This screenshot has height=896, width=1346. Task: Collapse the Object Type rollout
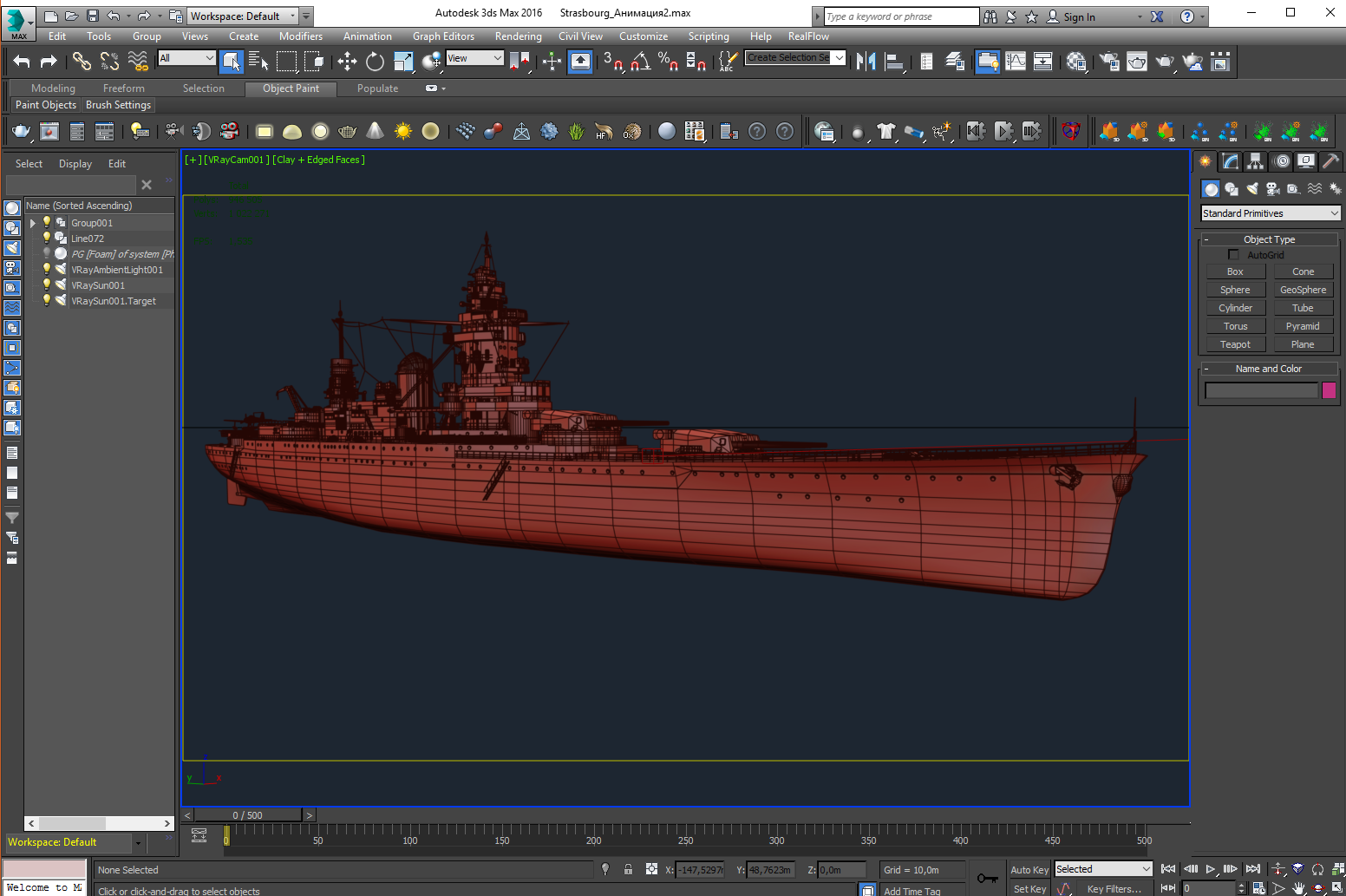[1269, 239]
